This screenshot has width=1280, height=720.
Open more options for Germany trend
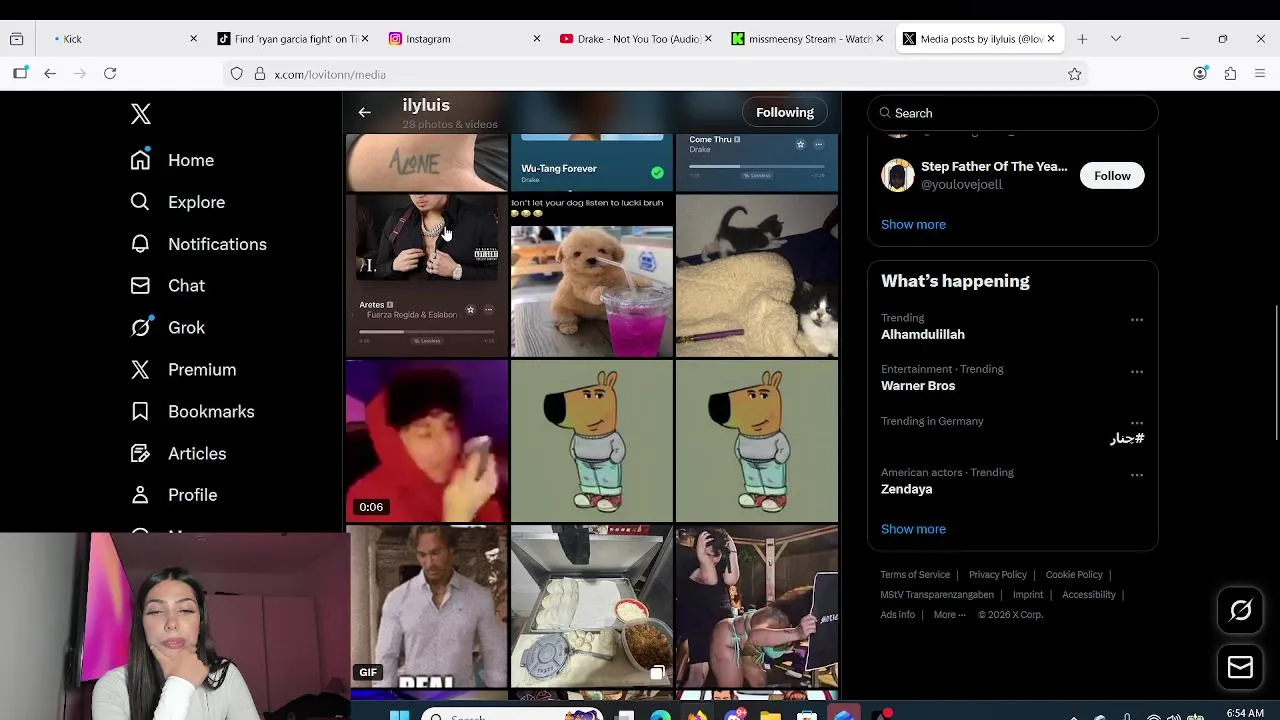[1136, 423]
